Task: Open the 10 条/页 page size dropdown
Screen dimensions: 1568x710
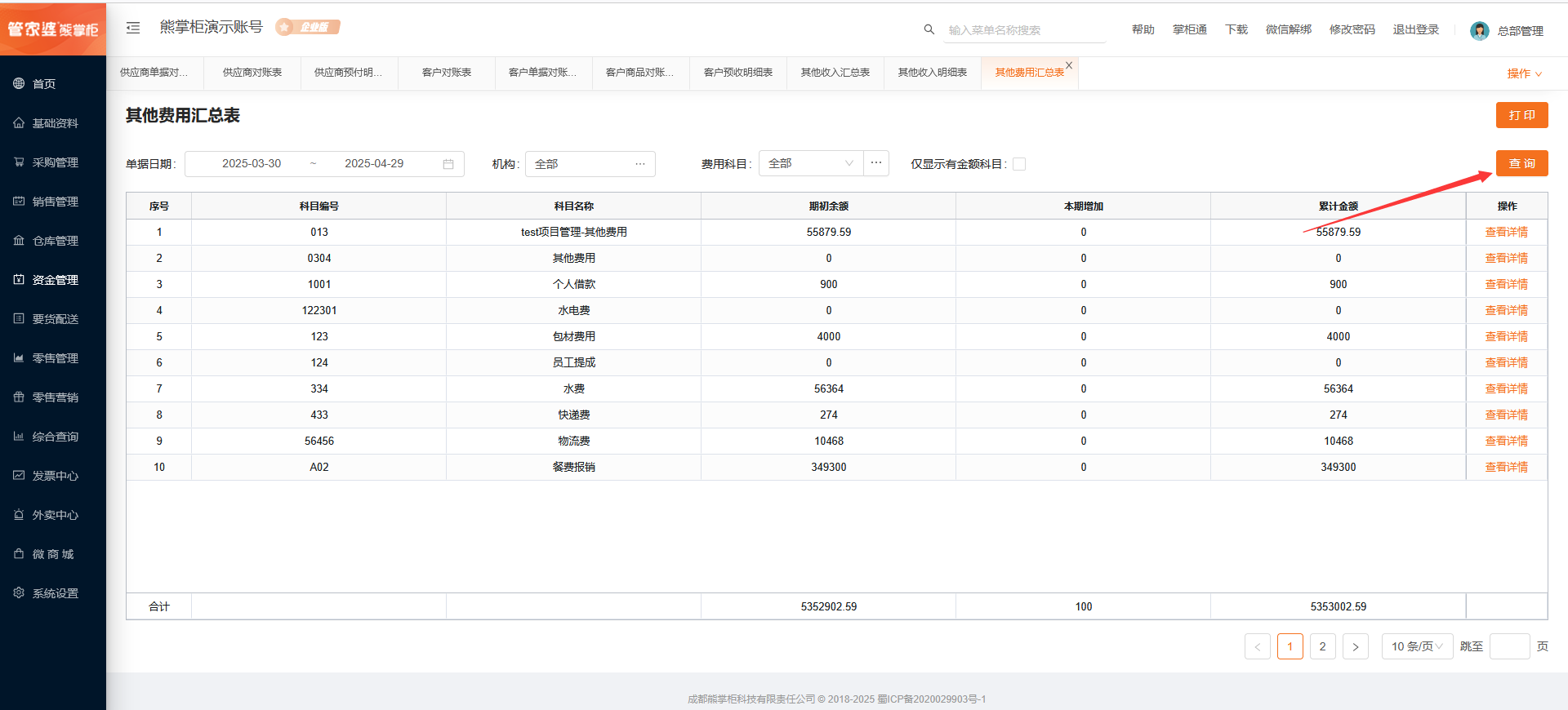Action: tap(1418, 646)
